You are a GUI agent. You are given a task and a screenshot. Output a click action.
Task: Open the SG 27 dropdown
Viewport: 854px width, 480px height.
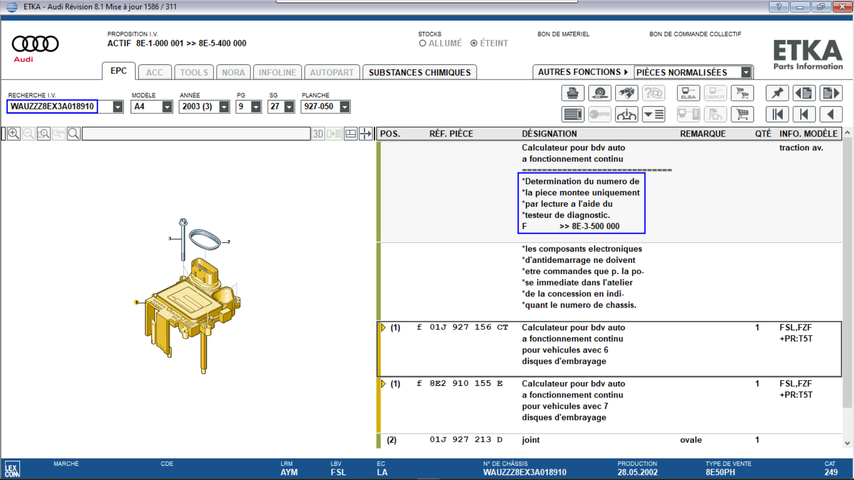(x=289, y=107)
